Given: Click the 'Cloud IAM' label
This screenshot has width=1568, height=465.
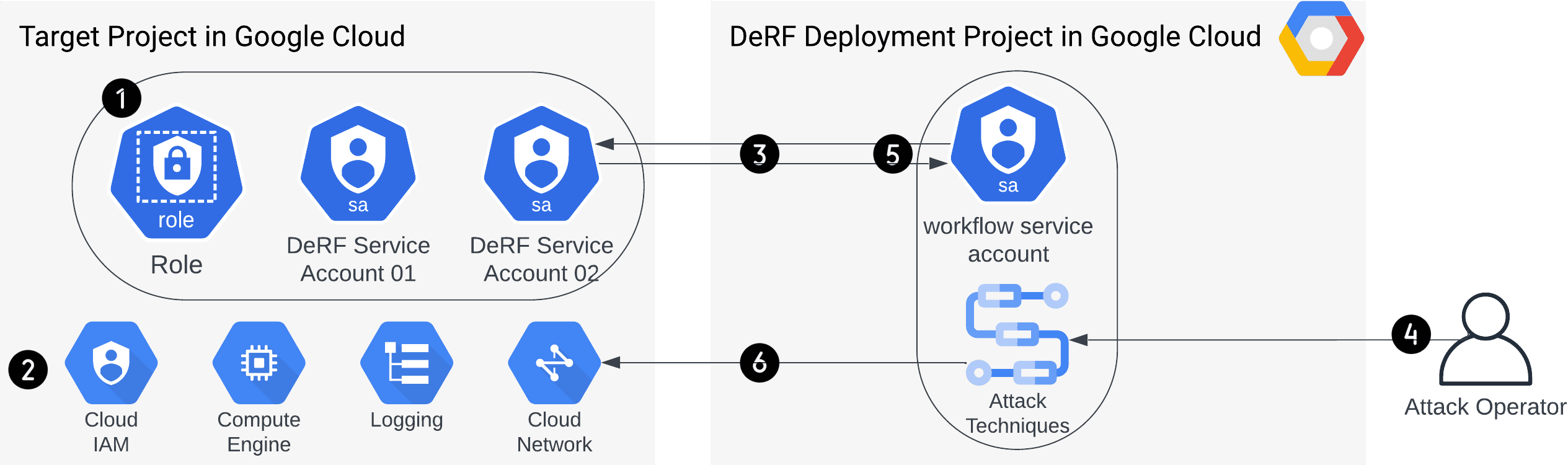Looking at the screenshot, I should (x=111, y=432).
